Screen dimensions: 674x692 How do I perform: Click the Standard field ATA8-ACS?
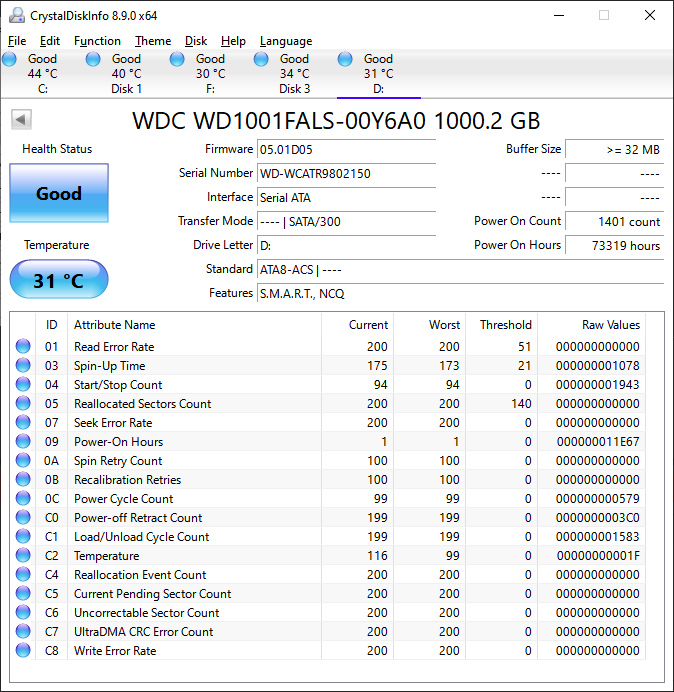(x=460, y=269)
